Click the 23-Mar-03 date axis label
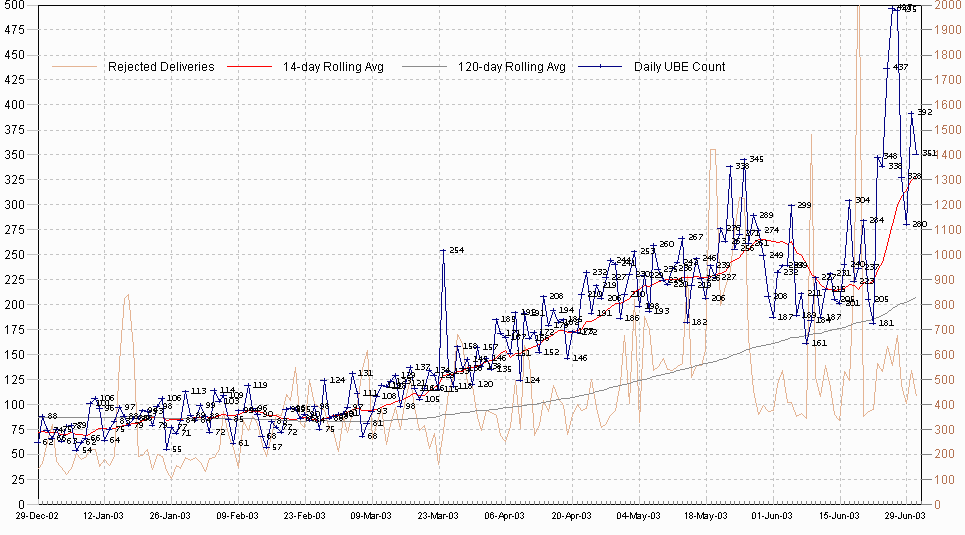Screen dimensions: 965x535 (x=438, y=516)
